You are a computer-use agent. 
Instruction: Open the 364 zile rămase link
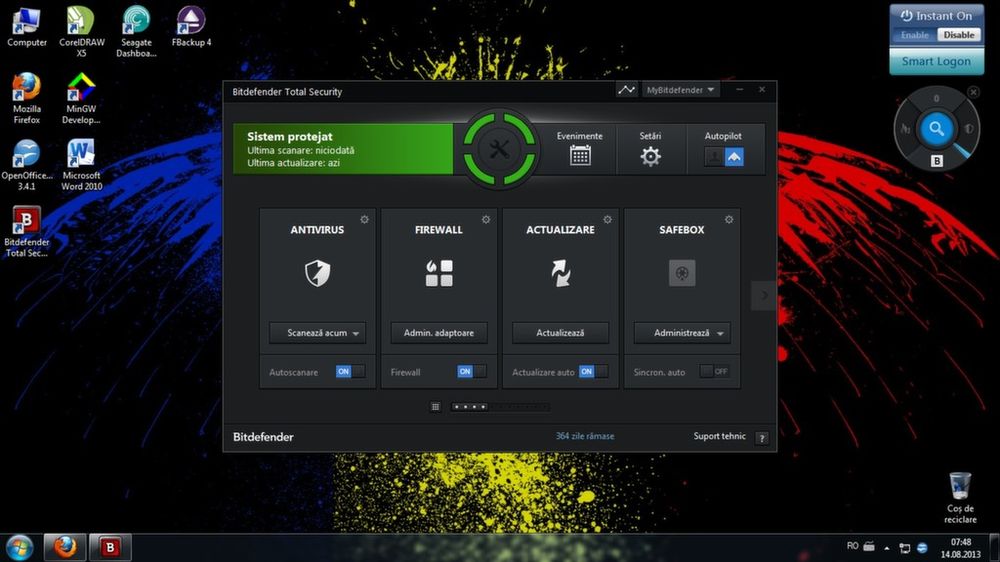(x=585, y=436)
